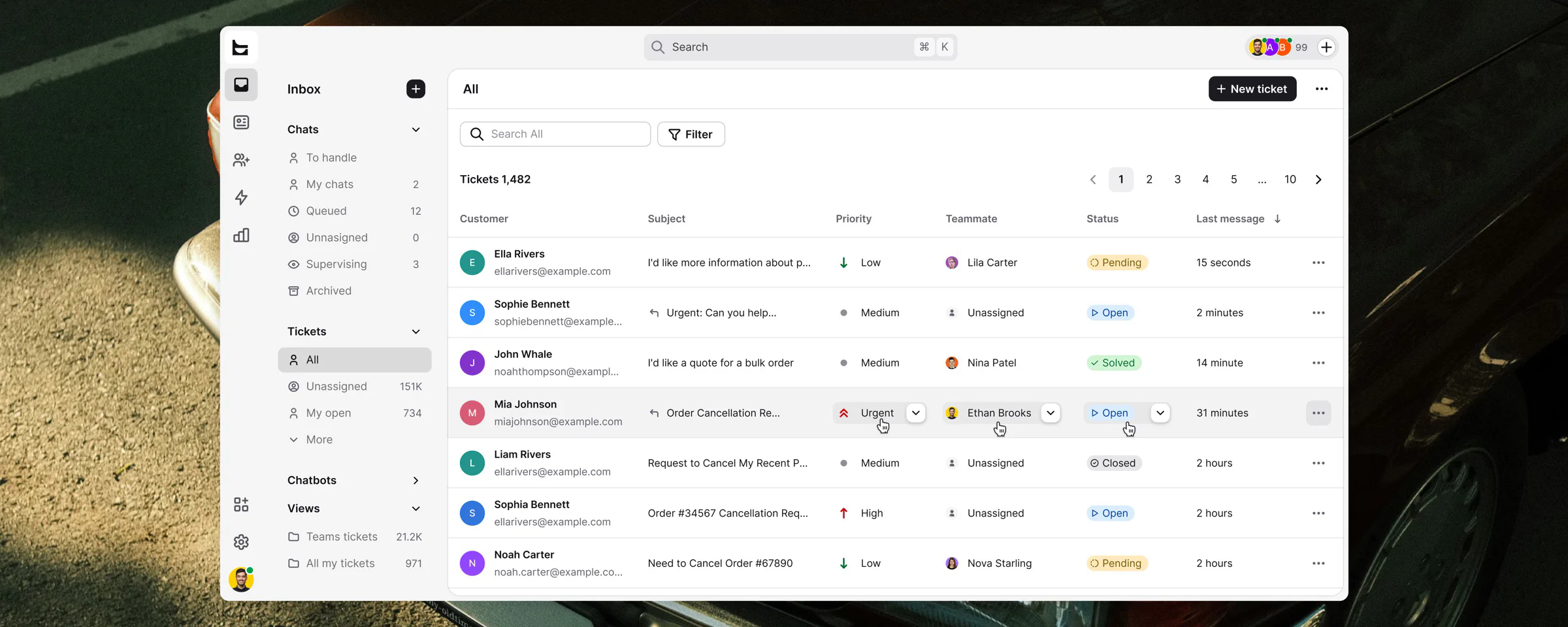This screenshot has height=627, width=1568.
Task: Open the Ethan Brooks teammate dropdown arrow
Action: click(x=1051, y=413)
